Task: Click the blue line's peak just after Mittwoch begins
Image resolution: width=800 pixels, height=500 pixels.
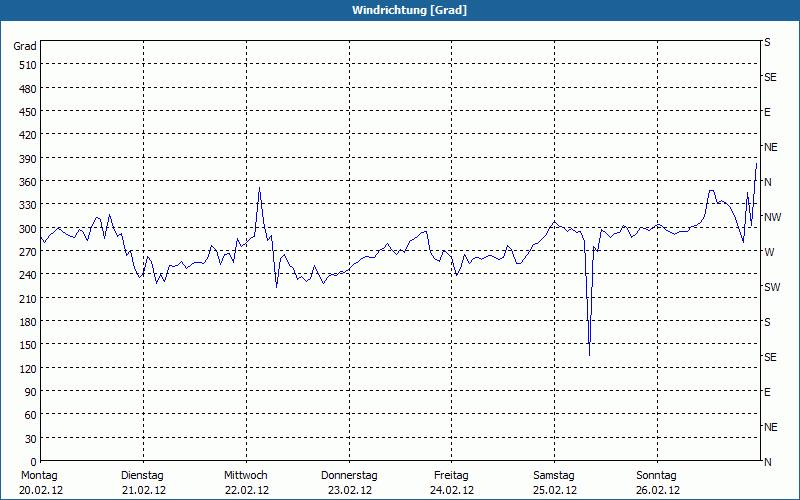Action: tap(259, 189)
